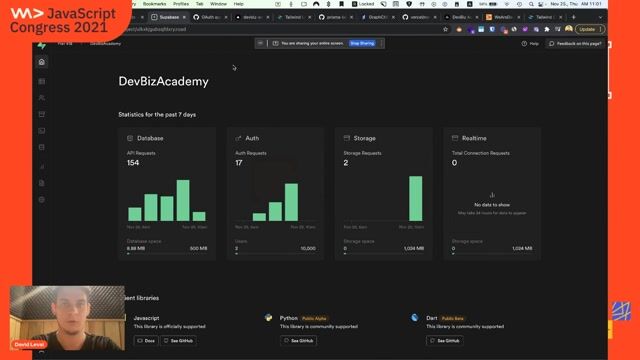640x360 pixels.
Task: Click the Python library logo
Action: pos(268,318)
